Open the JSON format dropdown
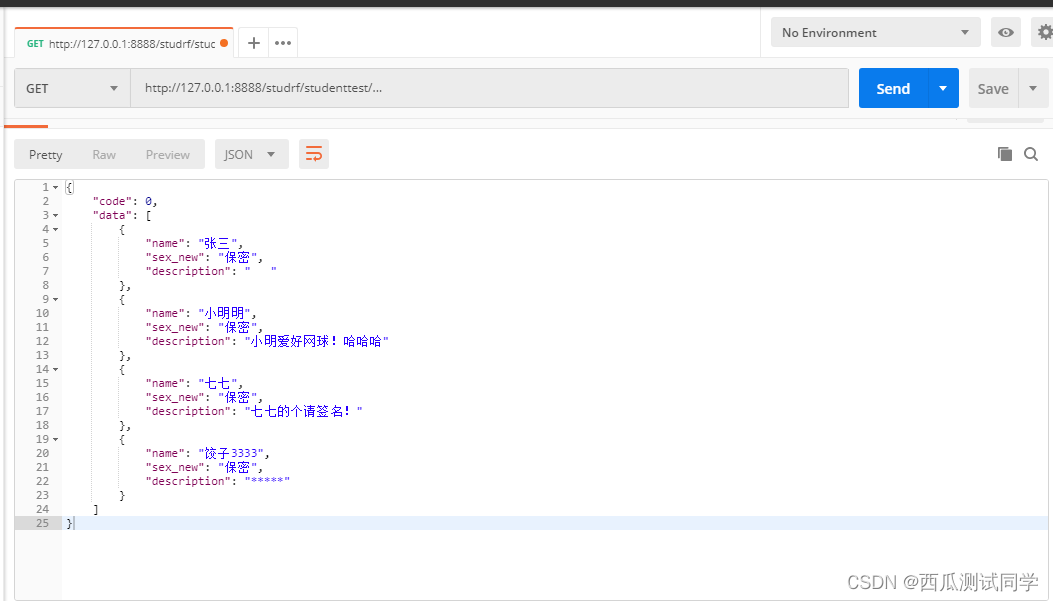The image size is (1053, 601). pos(251,154)
